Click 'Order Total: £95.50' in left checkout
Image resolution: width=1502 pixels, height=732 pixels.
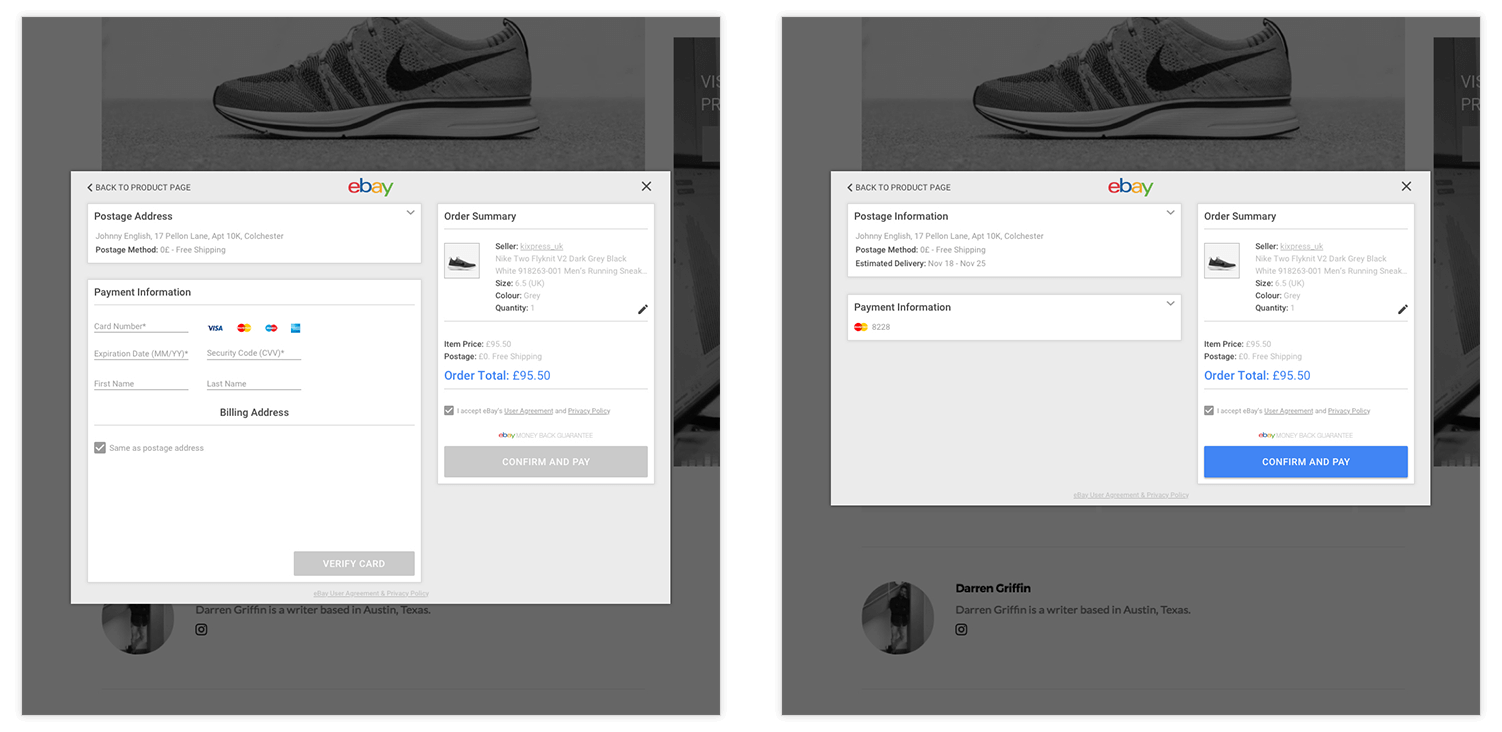tap(497, 376)
